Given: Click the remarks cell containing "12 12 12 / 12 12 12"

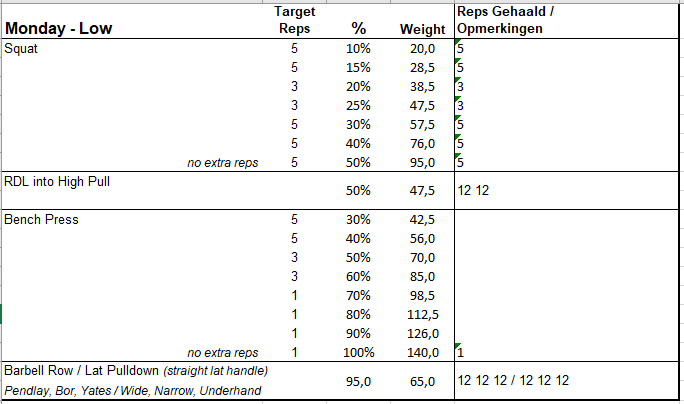Looking at the screenshot, I should pos(513,380).
